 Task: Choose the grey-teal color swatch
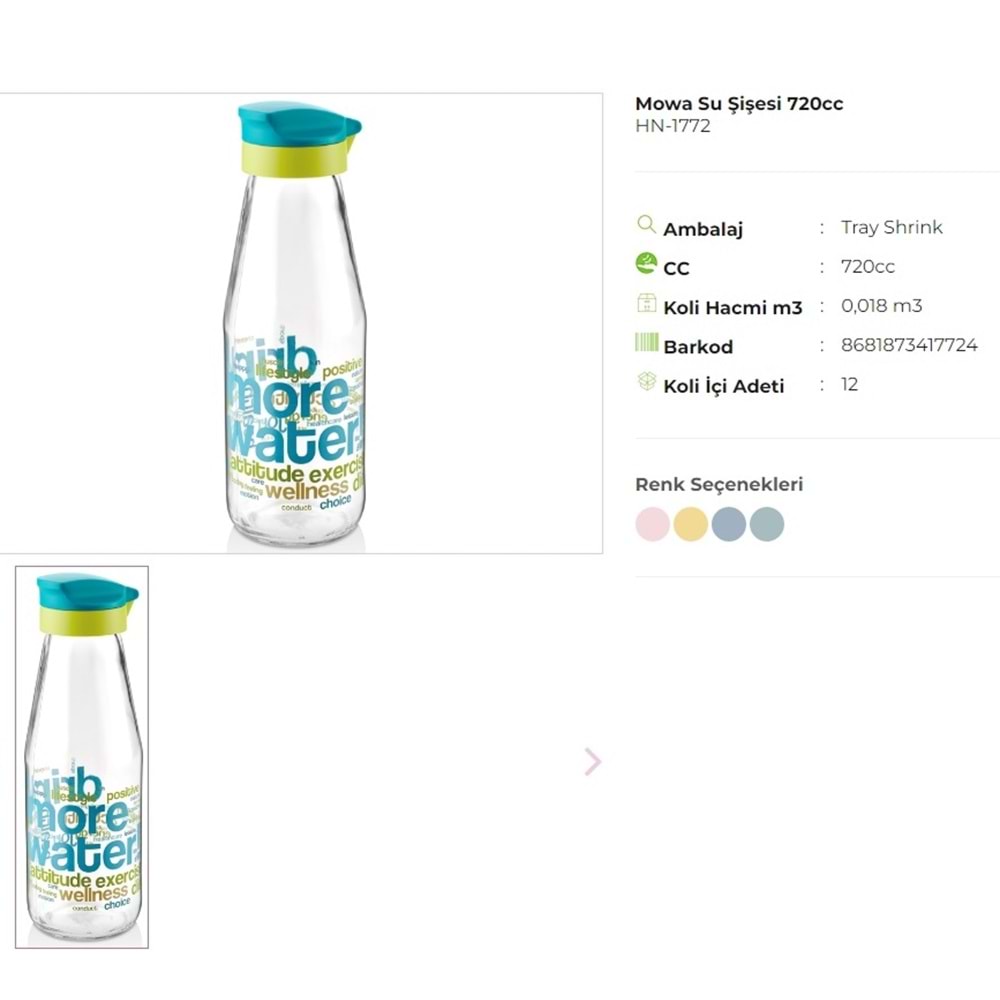pos(767,524)
